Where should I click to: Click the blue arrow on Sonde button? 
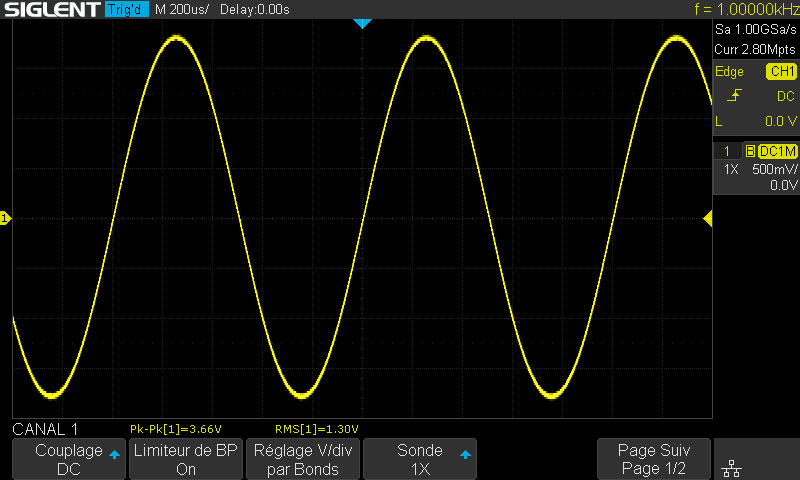click(x=465, y=454)
